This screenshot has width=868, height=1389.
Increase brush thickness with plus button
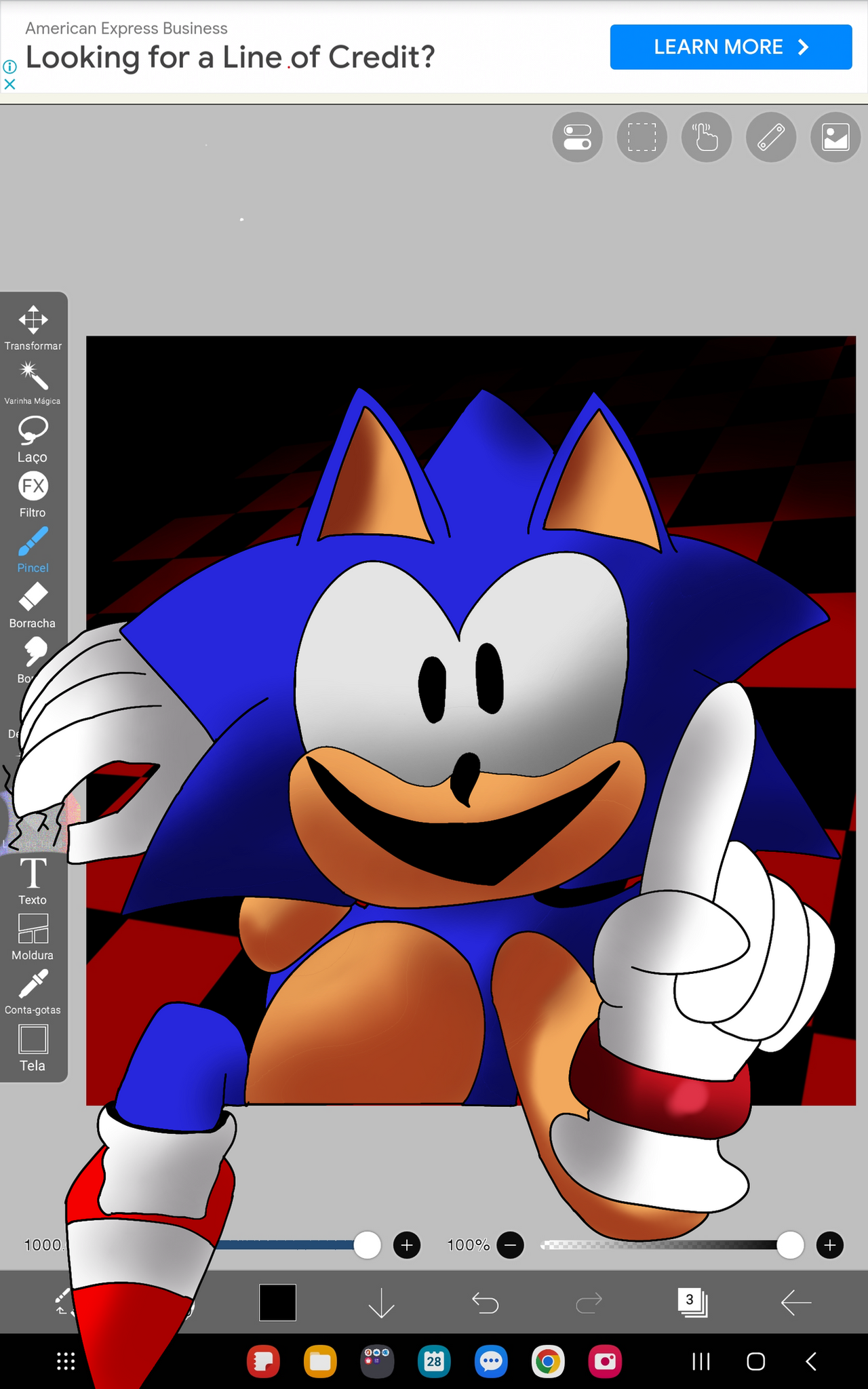pyautogui.click(x=407, y=1245)
